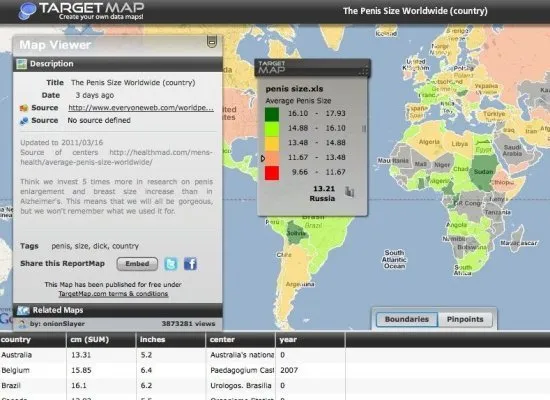550x400 pixels.
Task: Share the map on Twitter
Action: 171,264
